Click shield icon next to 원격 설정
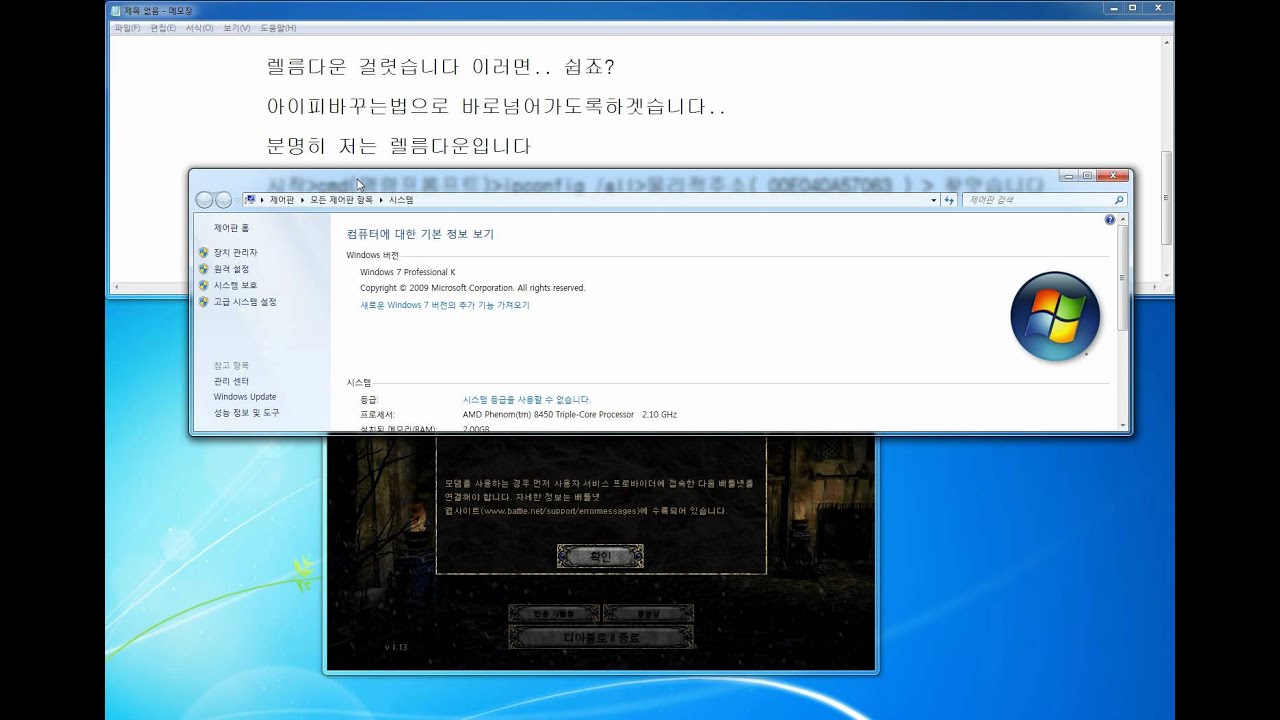The image size is (1280, 720). pos(204,269)
